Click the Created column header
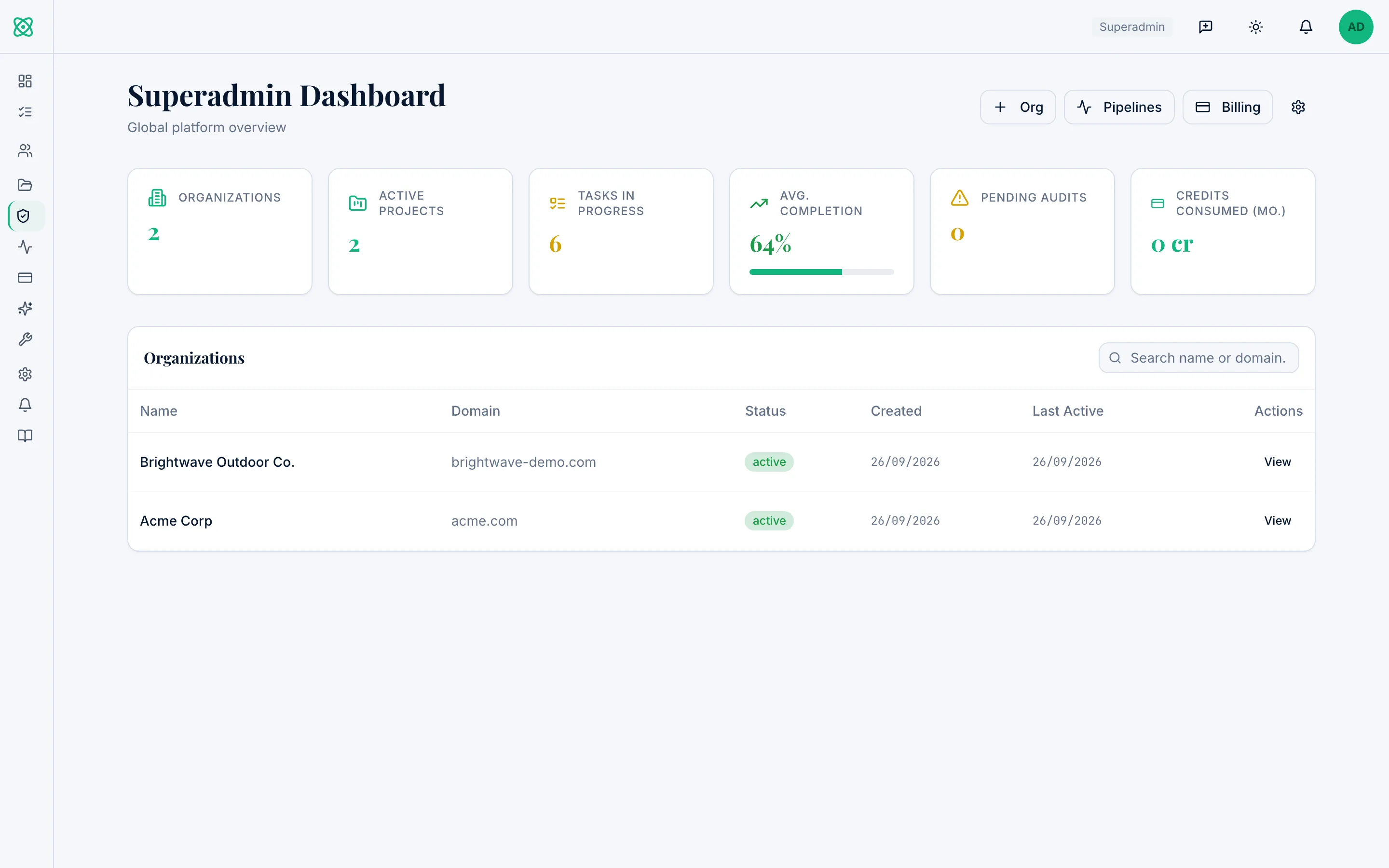Image resolution: width=1389 pixels, height=868 pixels. click(x=896, y=411)
